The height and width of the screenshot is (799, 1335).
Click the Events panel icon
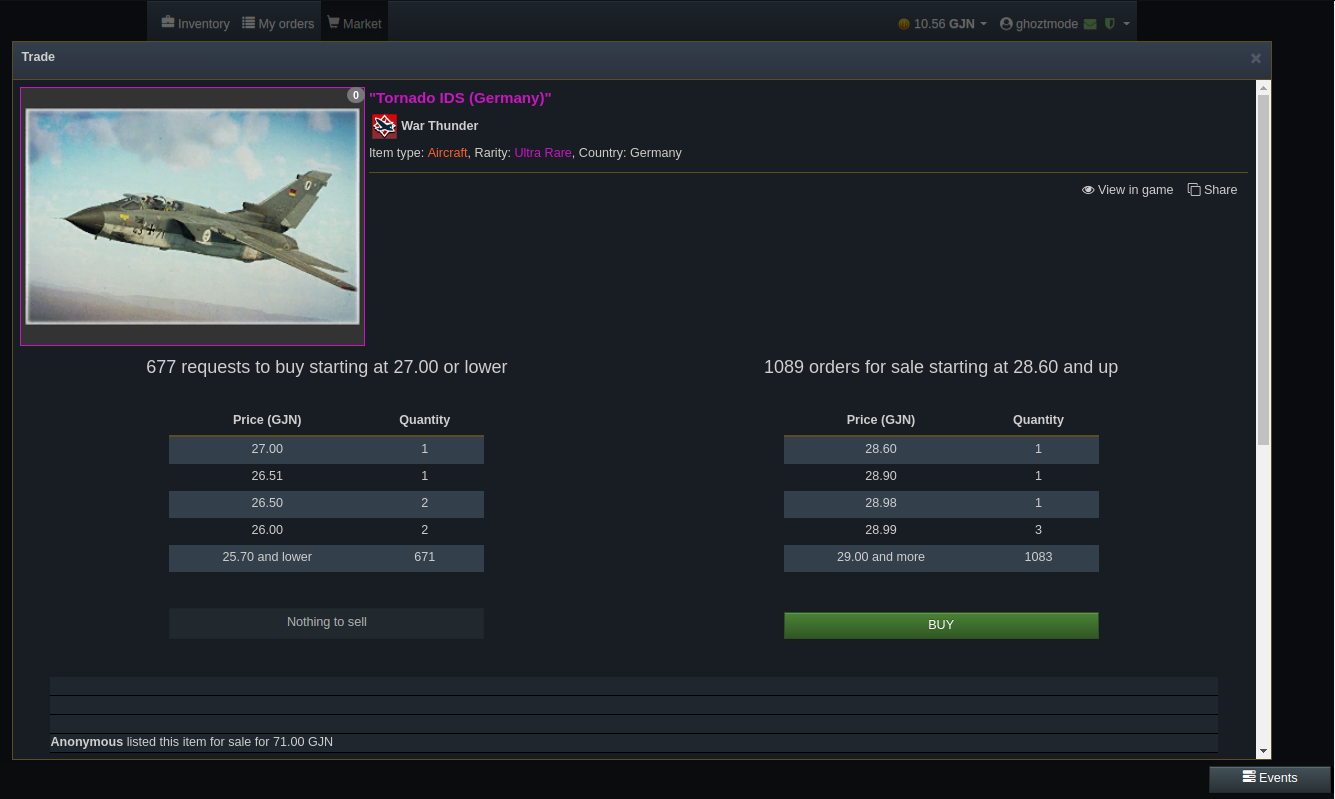(1248, 777)
